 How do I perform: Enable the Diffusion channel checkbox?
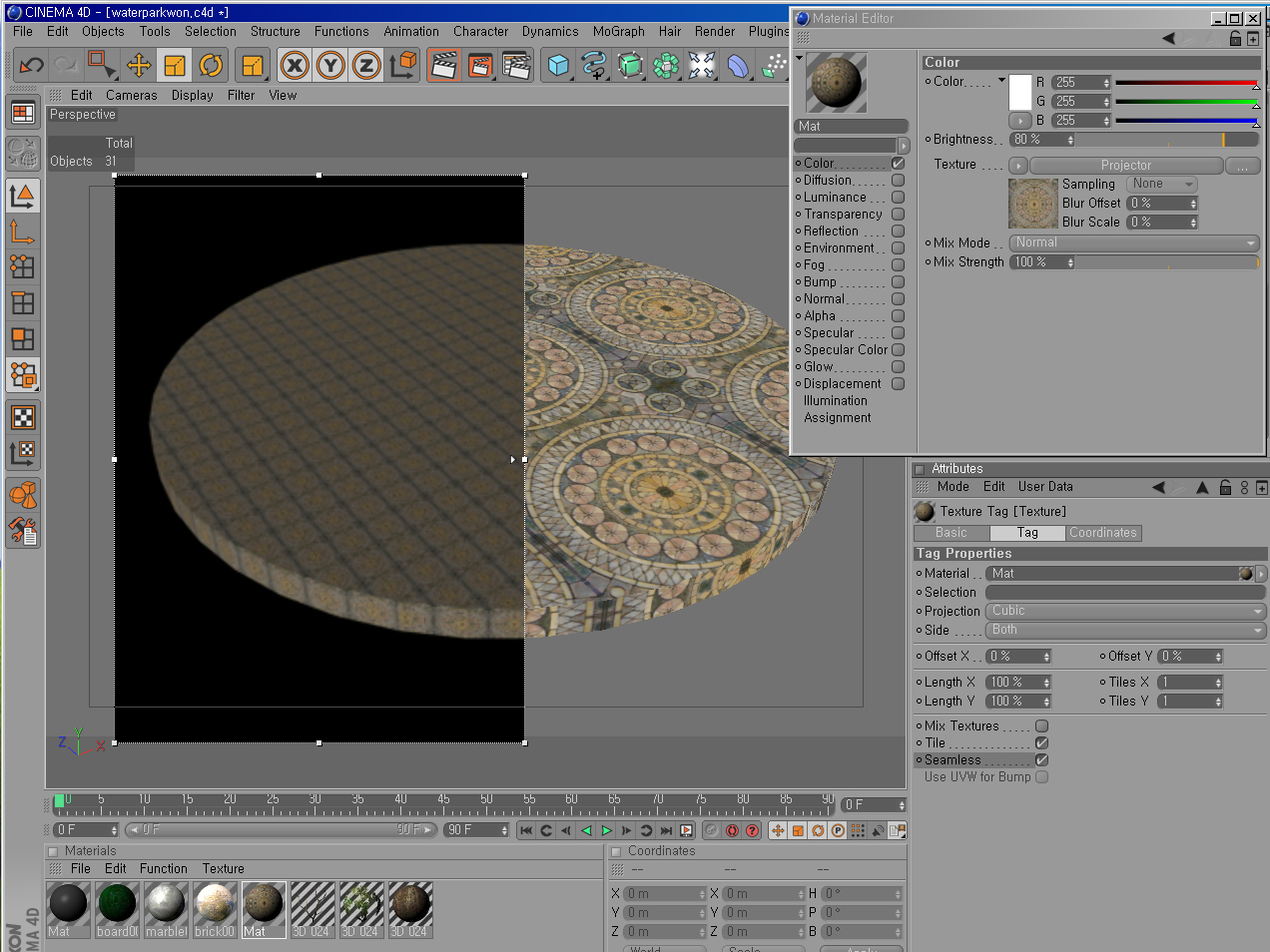point(898,181)
